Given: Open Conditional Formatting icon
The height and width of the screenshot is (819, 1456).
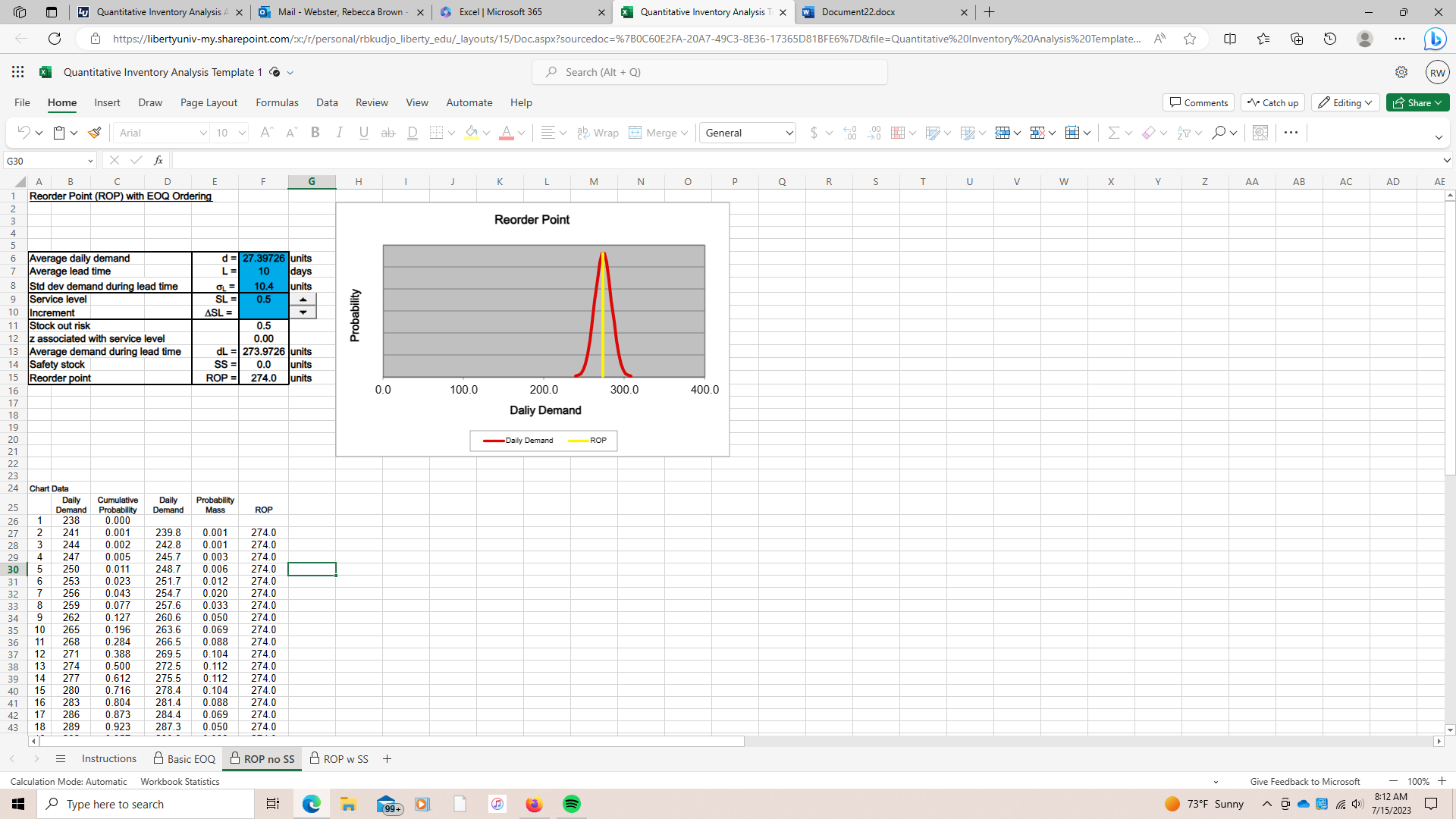Looking at the screenshot, I should pos(898,133).
